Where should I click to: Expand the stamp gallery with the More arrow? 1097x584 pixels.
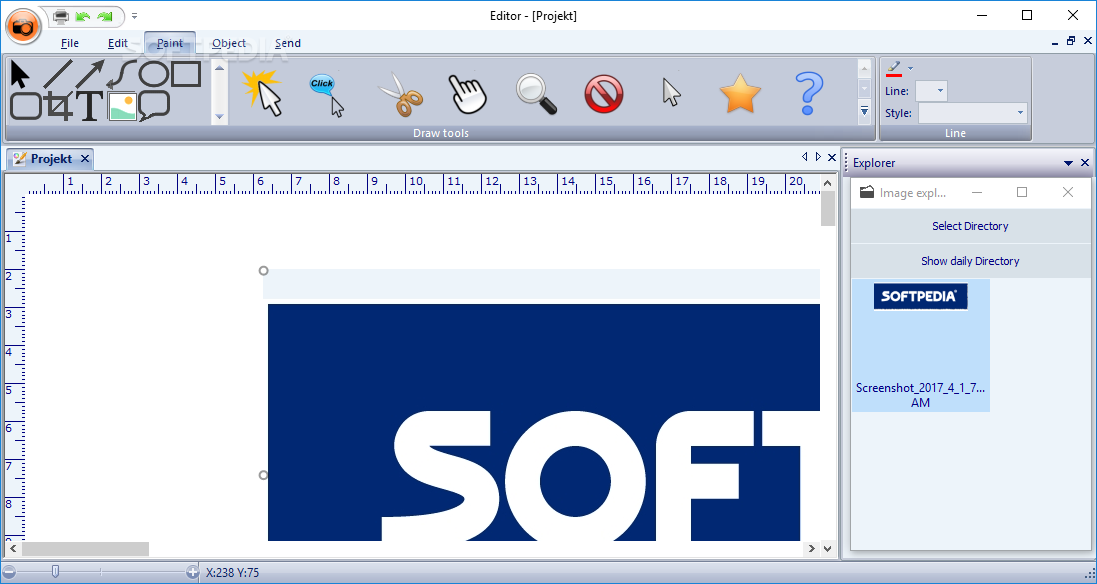click(865, 111)
